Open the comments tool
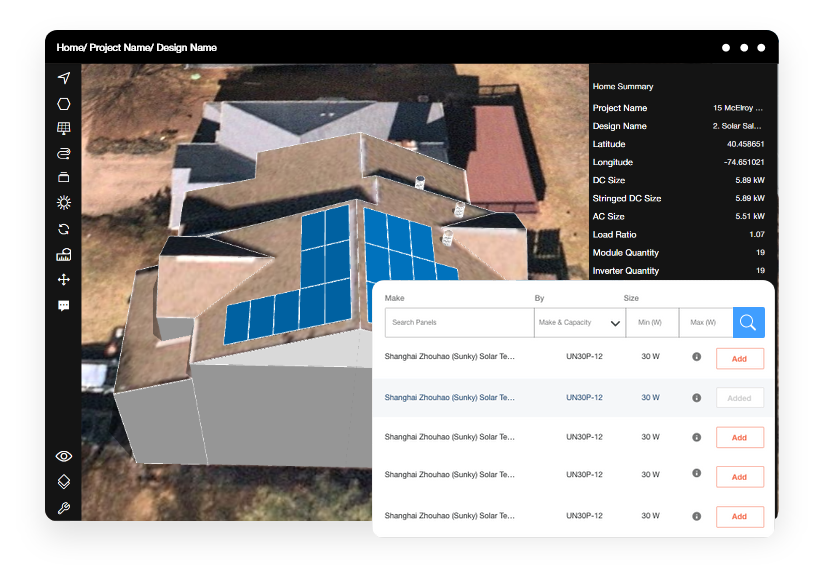 point(64,305)
